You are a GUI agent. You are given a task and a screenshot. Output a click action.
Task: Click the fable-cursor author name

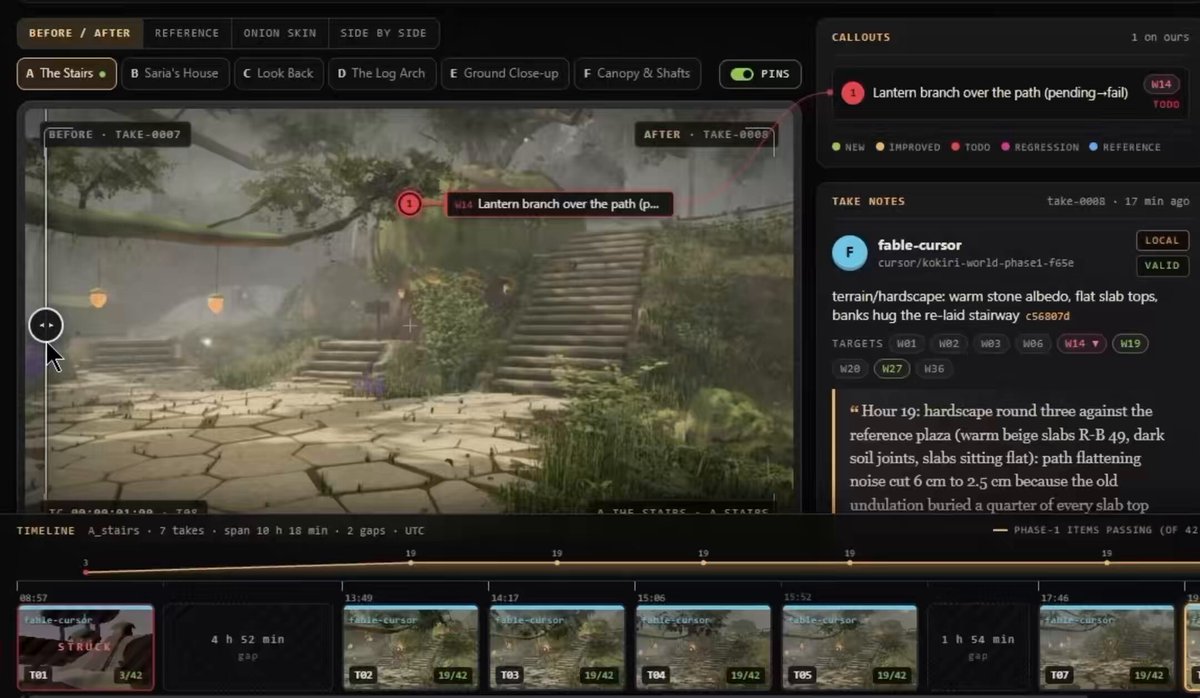(919, 245)
